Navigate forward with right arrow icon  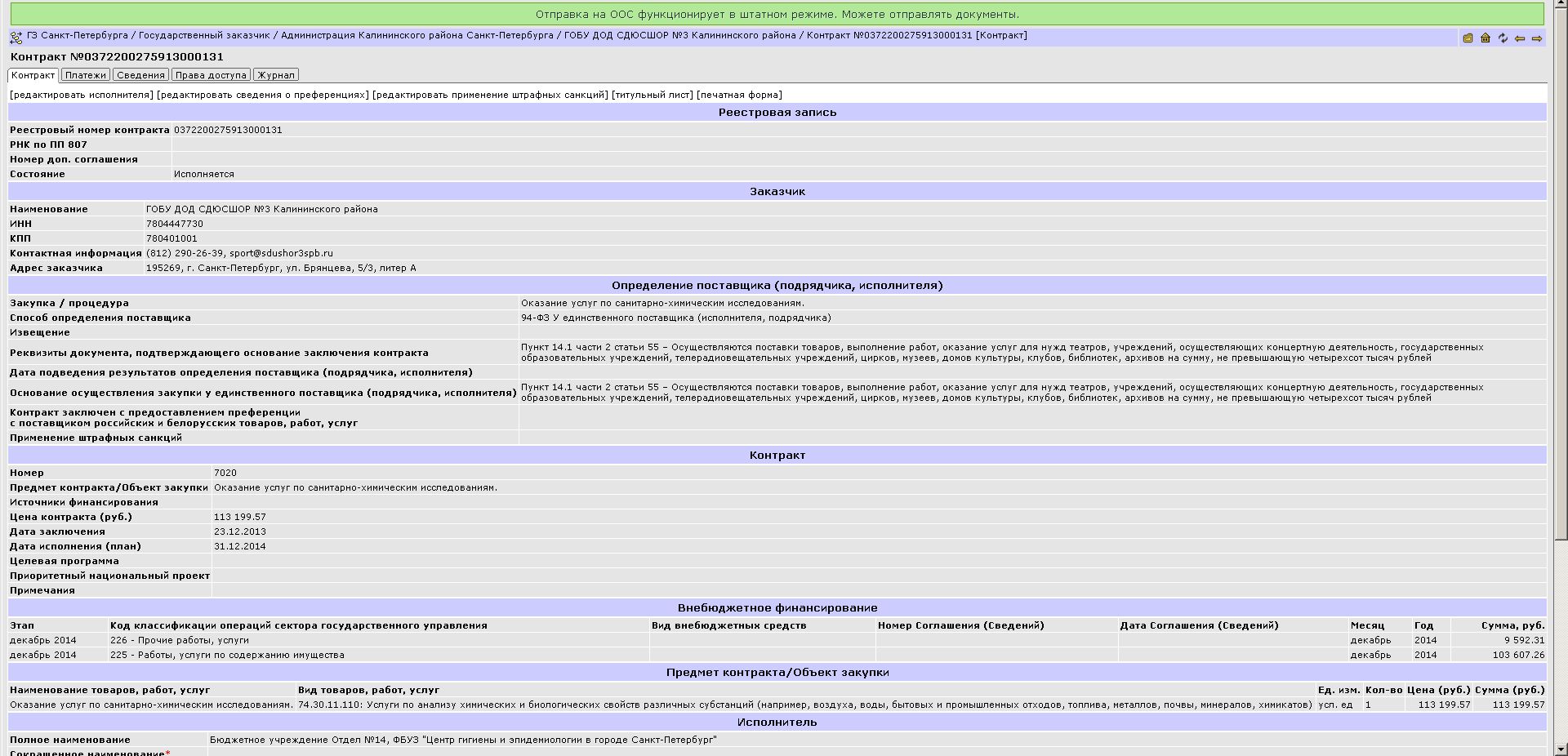(1537, 38)
